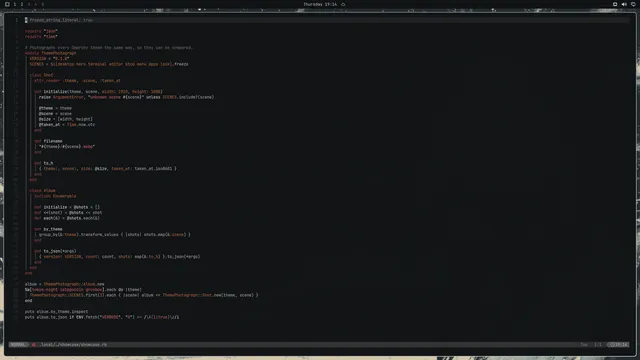This screenshot has height=360, width=640.
Task: Open the rightmost tray icon in the top bar
Action: [633, 4]
